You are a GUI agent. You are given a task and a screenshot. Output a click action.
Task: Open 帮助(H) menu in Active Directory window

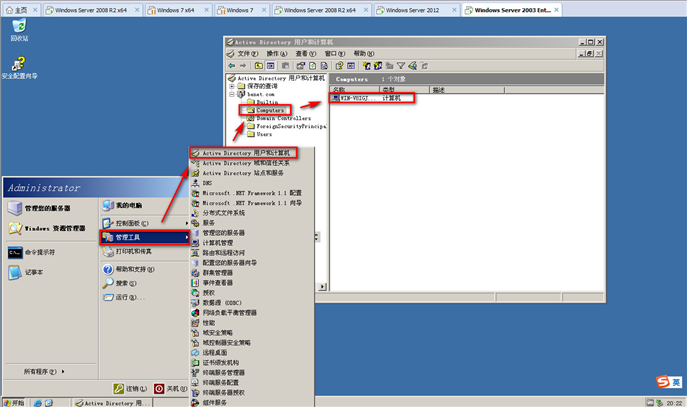364,53
